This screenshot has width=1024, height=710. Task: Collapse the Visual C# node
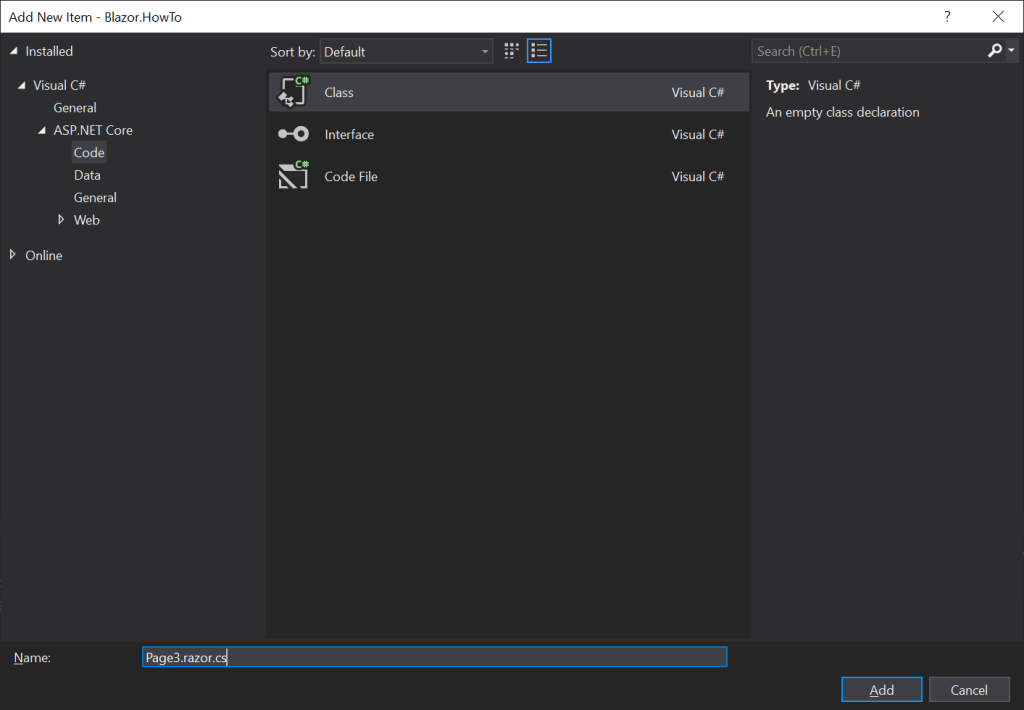(22, 85)
